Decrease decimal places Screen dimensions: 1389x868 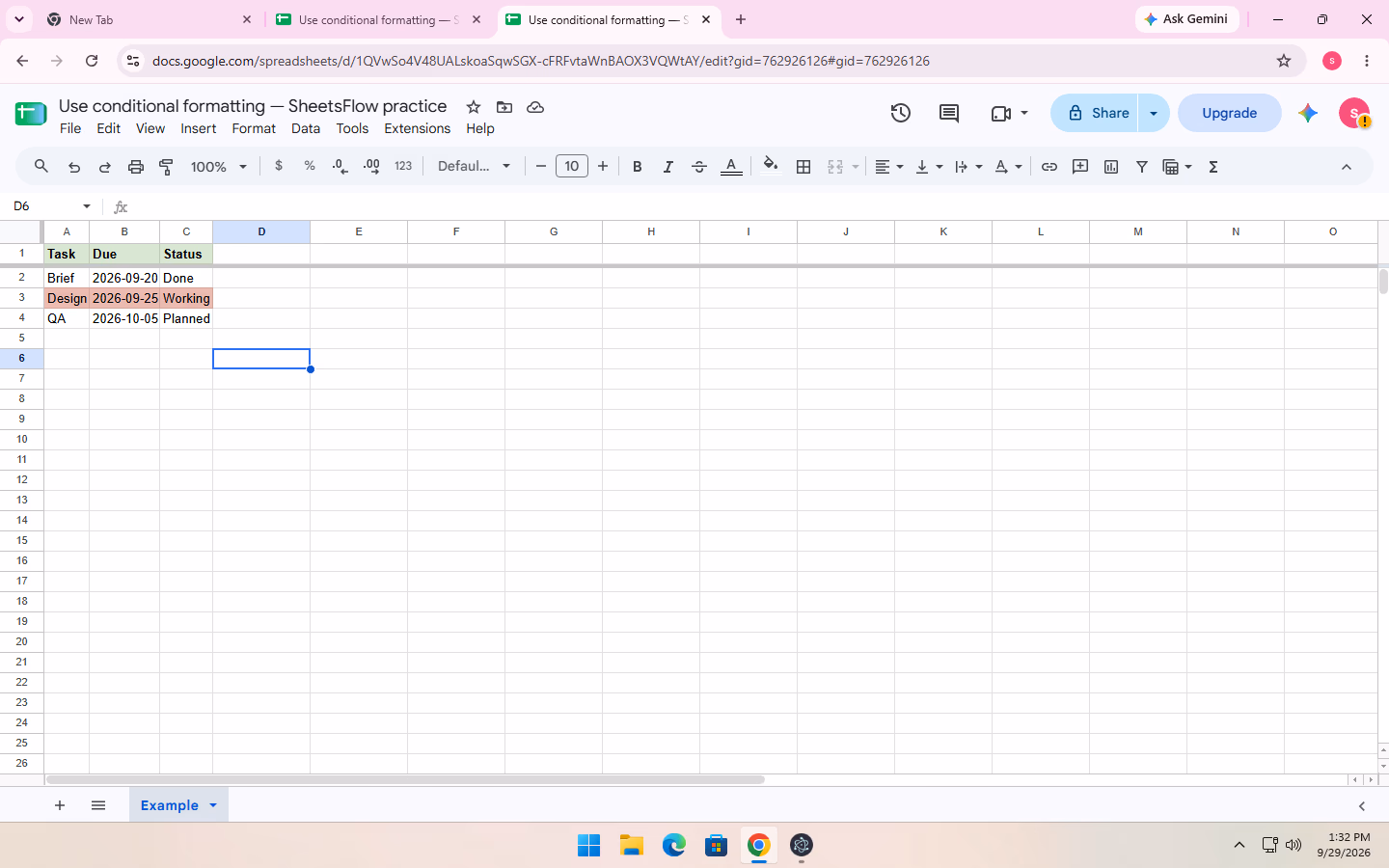pyautogui.click(x=340, y=167)
